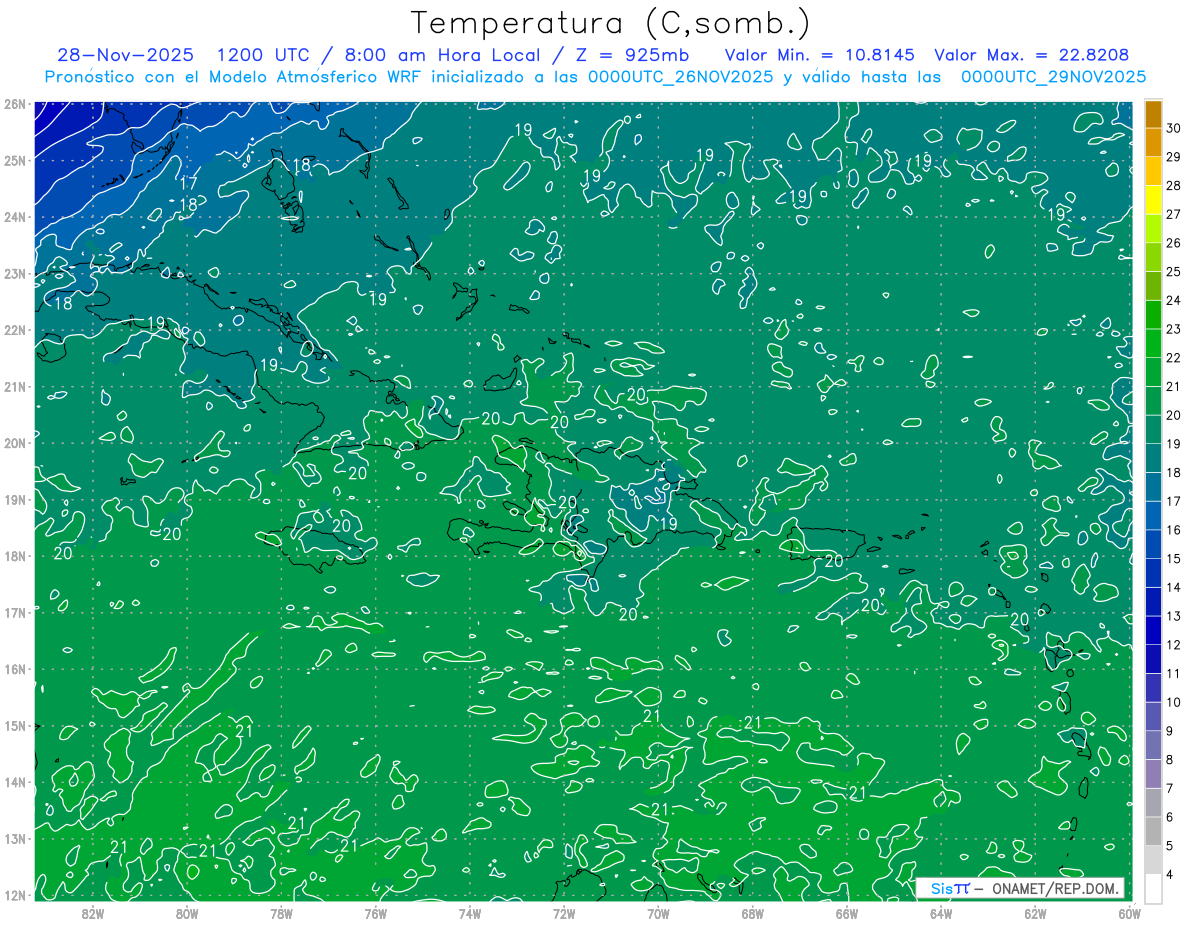Click the "68W" longitude axis label
This screenshot has height=927, width=1200.
tap(752, 913)
